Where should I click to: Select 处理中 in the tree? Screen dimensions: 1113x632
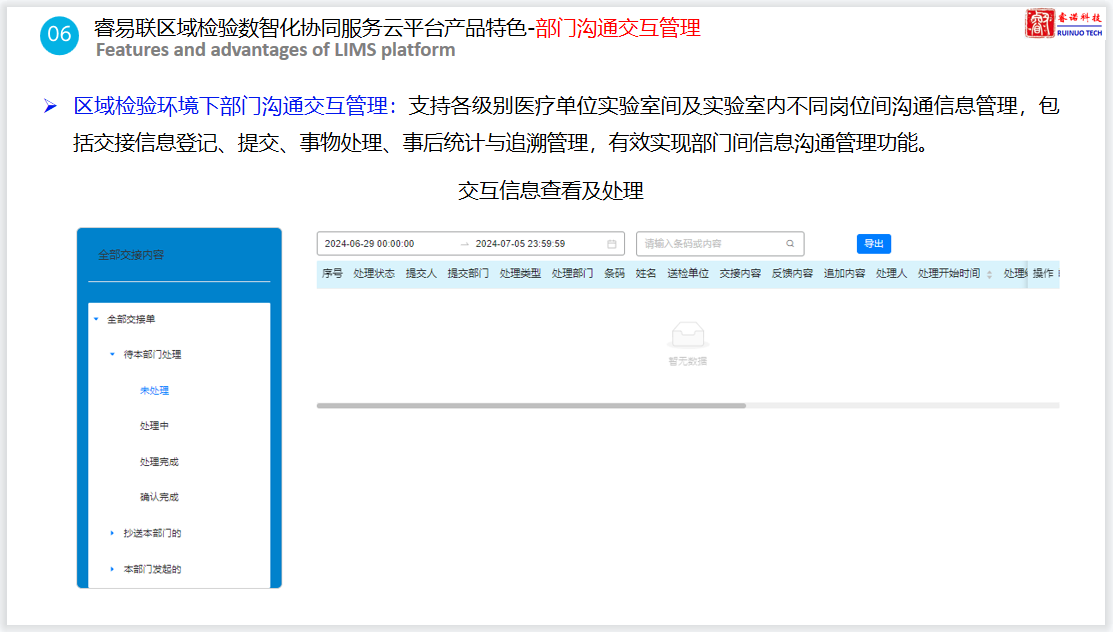(154, 426)
